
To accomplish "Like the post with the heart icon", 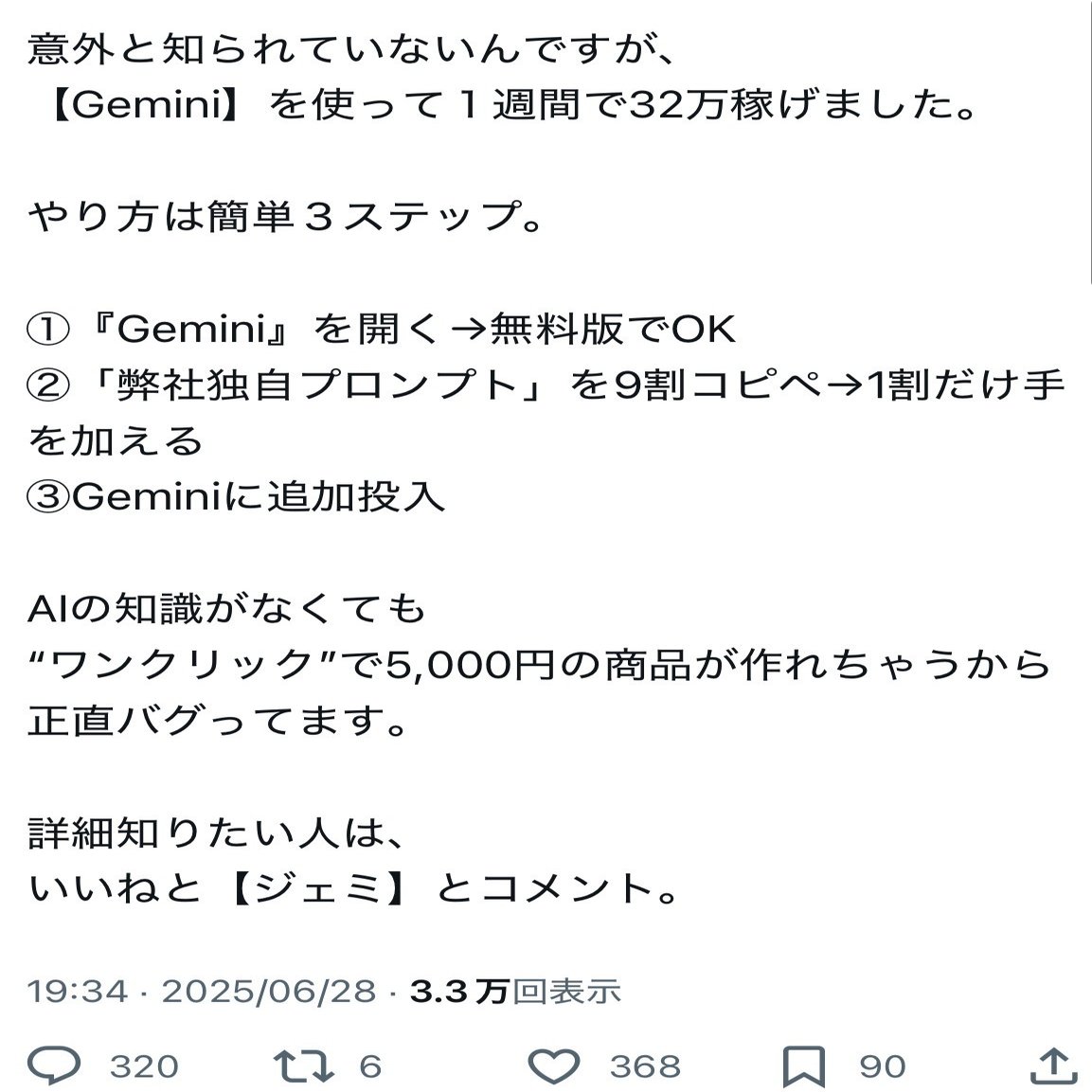I will [554, 1065].
